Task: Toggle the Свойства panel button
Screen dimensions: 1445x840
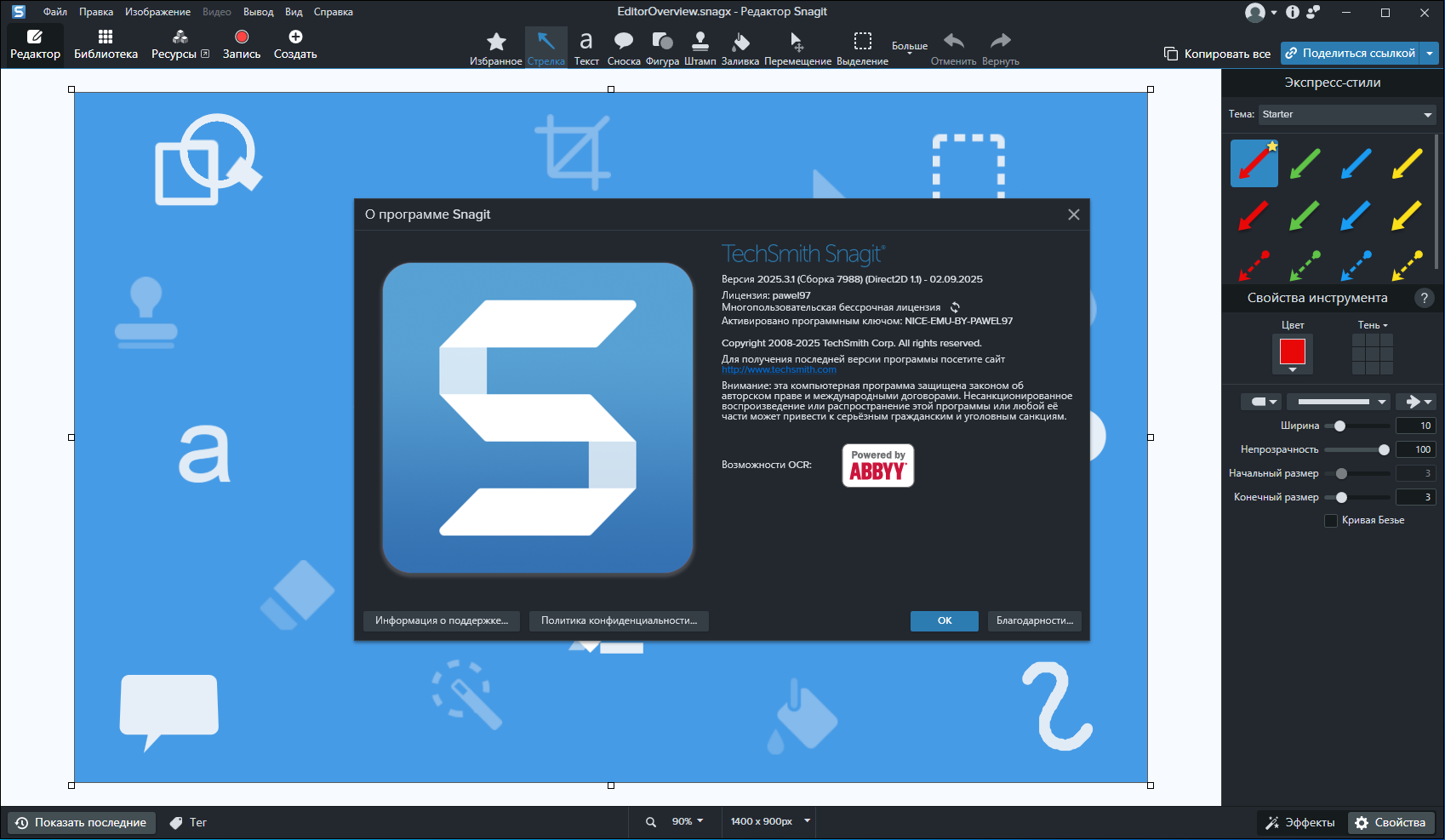Action: pyautogui.click(x=1391, y=822)
